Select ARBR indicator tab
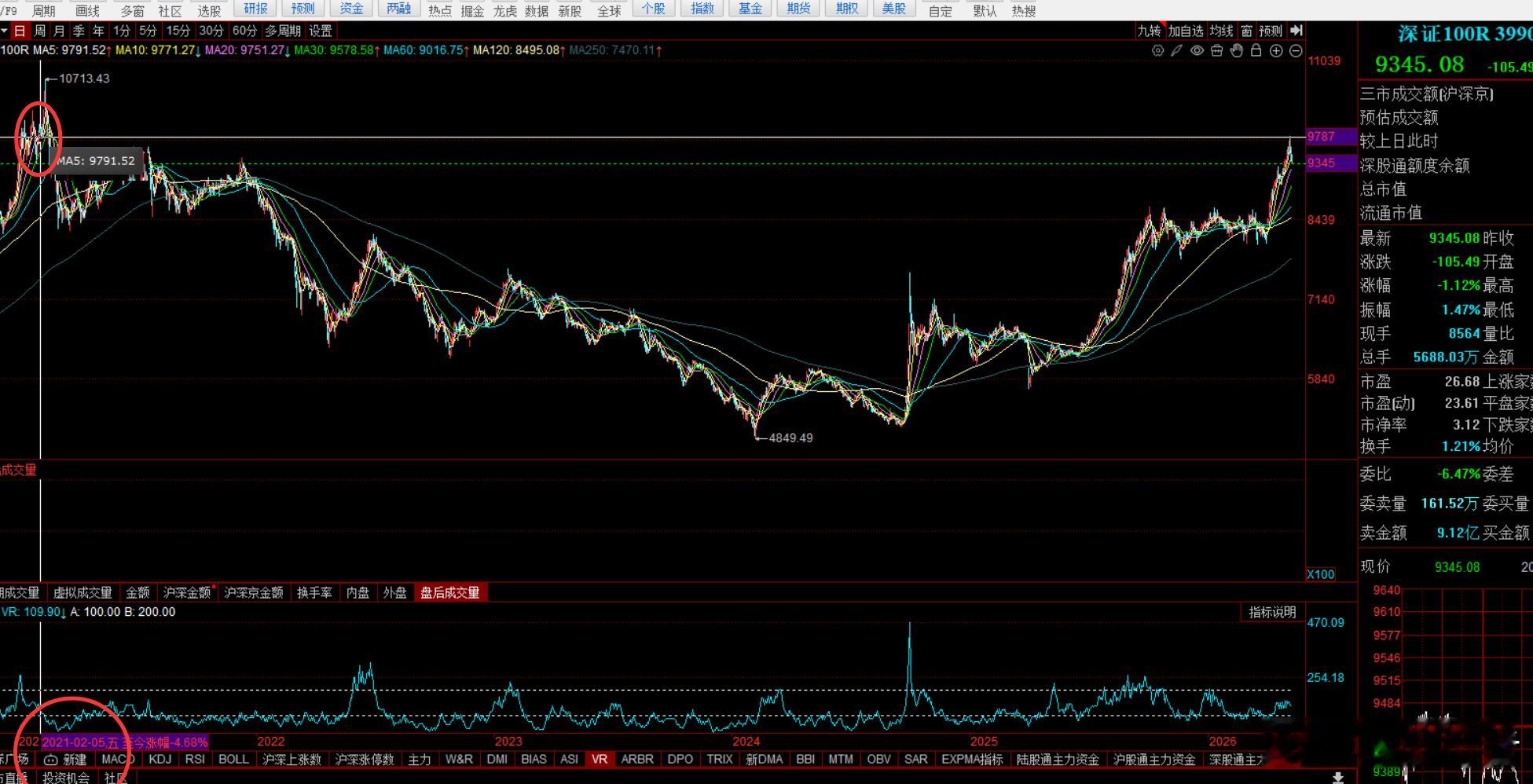 (637, 759)
